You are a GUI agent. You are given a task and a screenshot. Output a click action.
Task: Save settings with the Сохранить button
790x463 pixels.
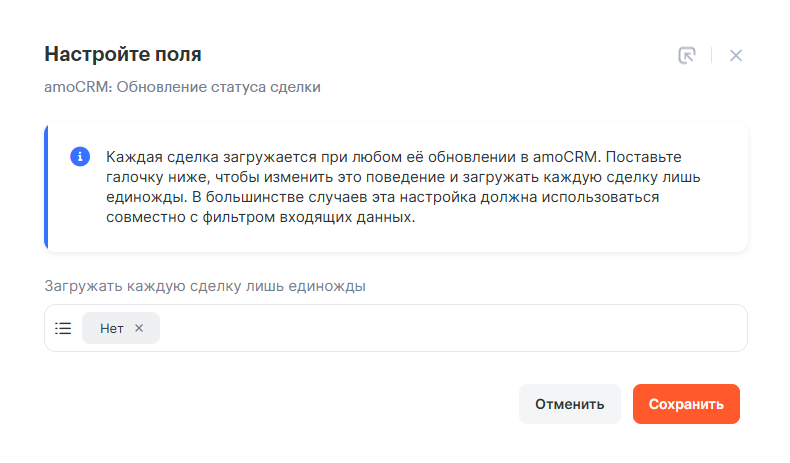pyautogui.click(x=686, y=404)
